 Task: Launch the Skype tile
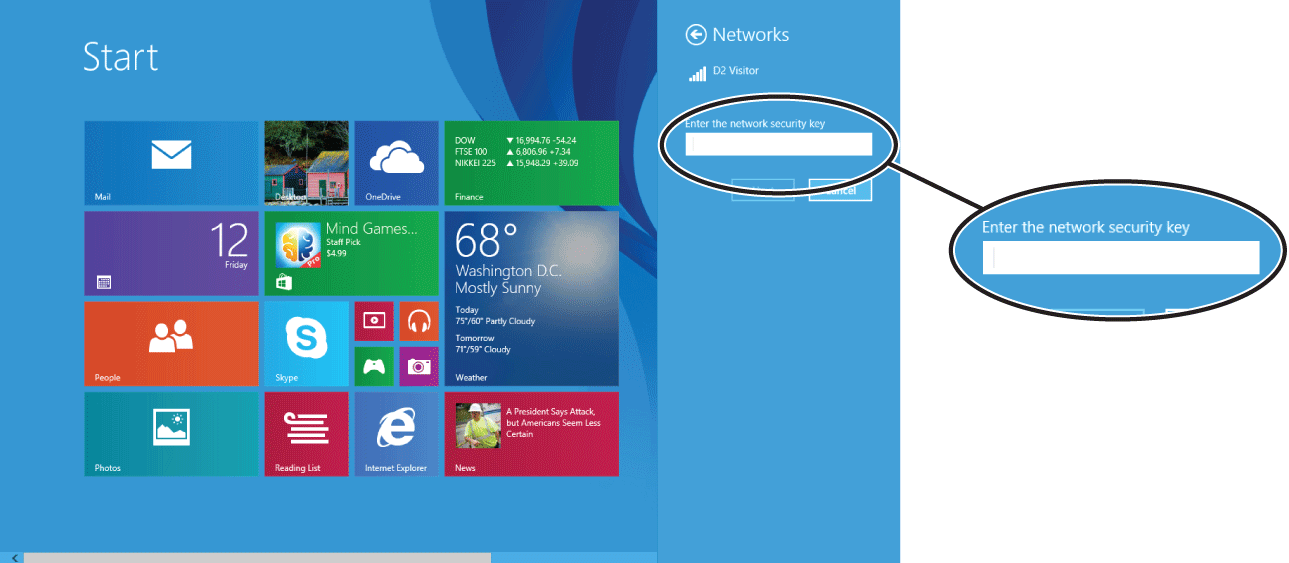[306, 343]
